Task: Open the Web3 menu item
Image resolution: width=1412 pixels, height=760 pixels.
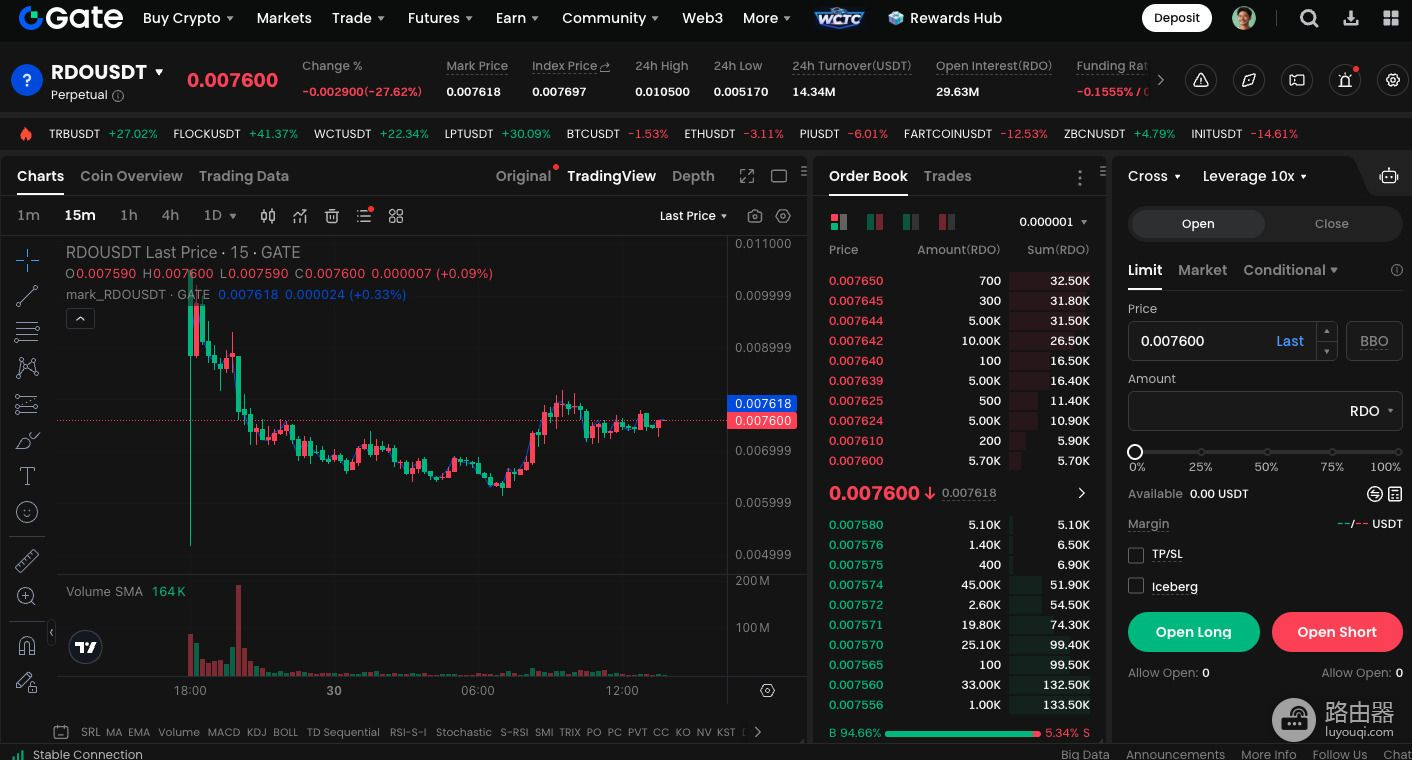Action: coord(702,18)
